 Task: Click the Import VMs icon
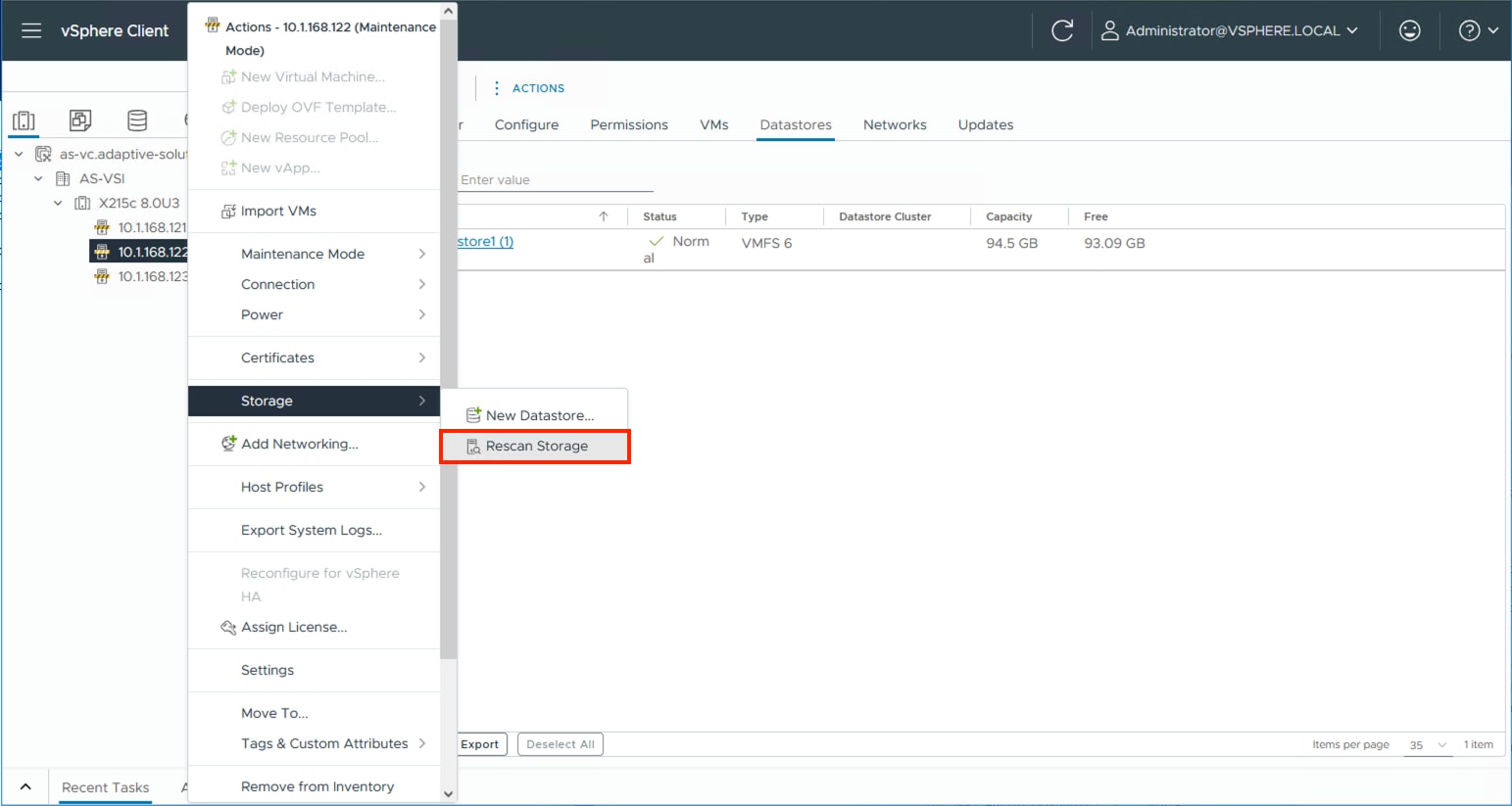point(228,211)
